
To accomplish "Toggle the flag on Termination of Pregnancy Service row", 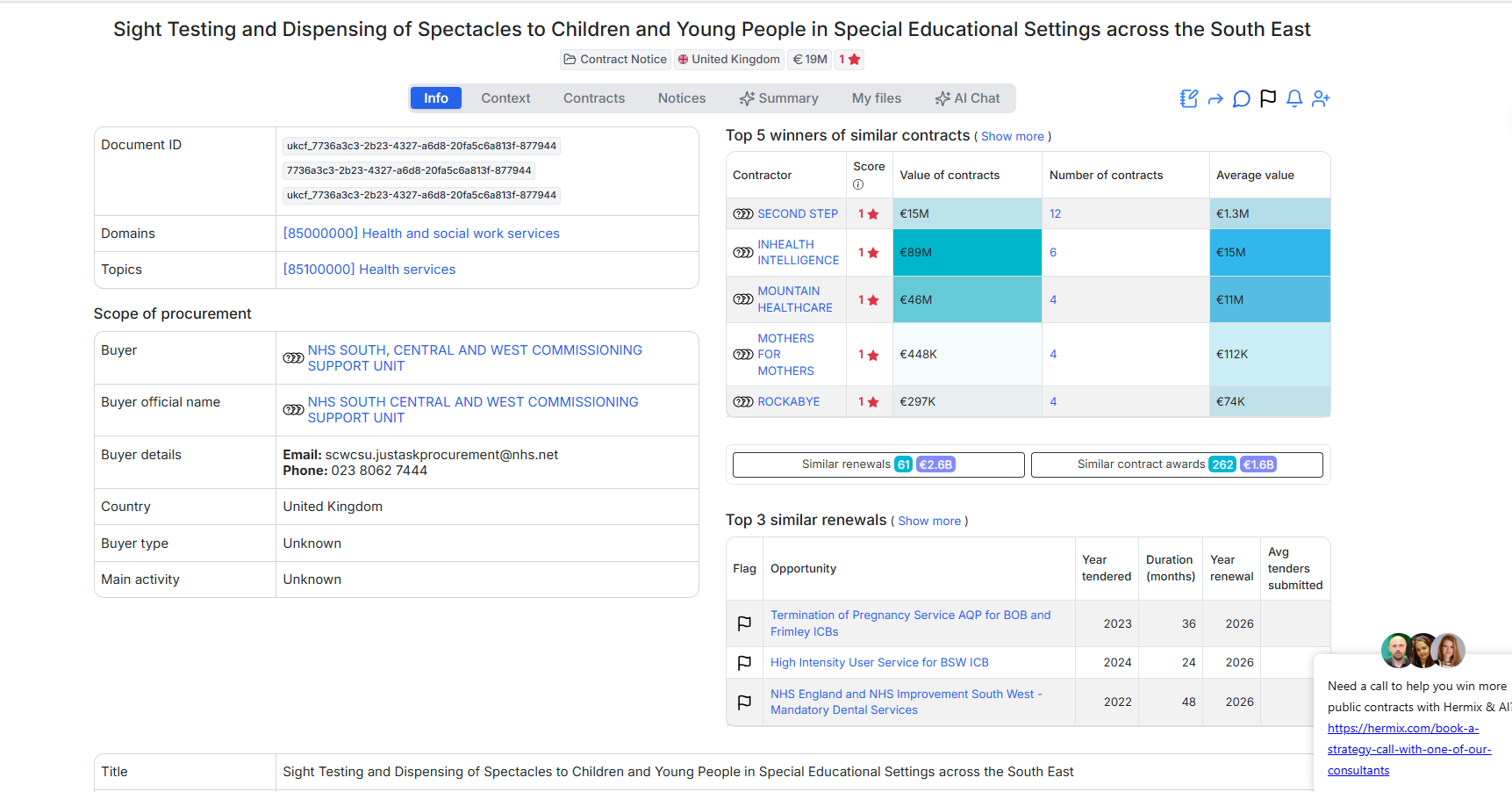I will point(744,623).
